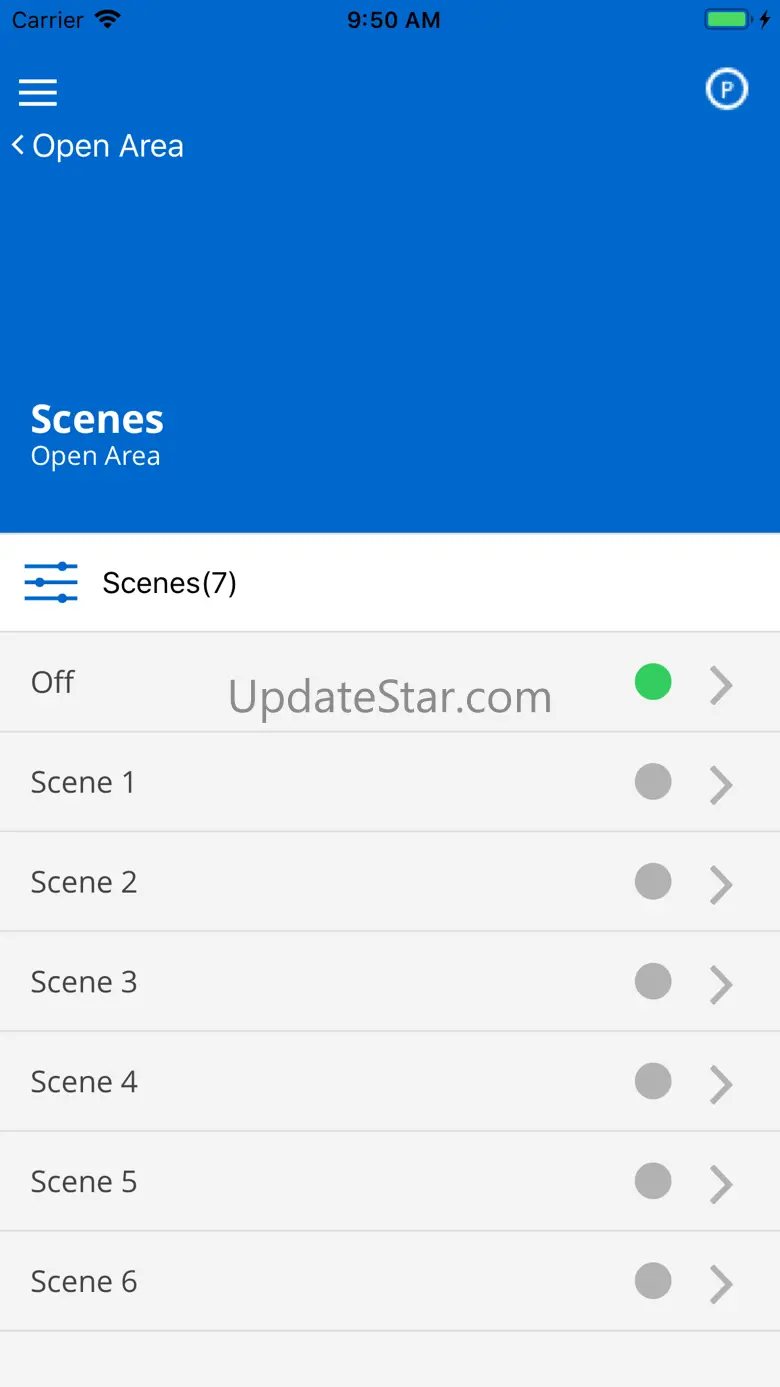Select the Scene 1 label
This screenshot has height=1387, width=780.
[83, 782]
